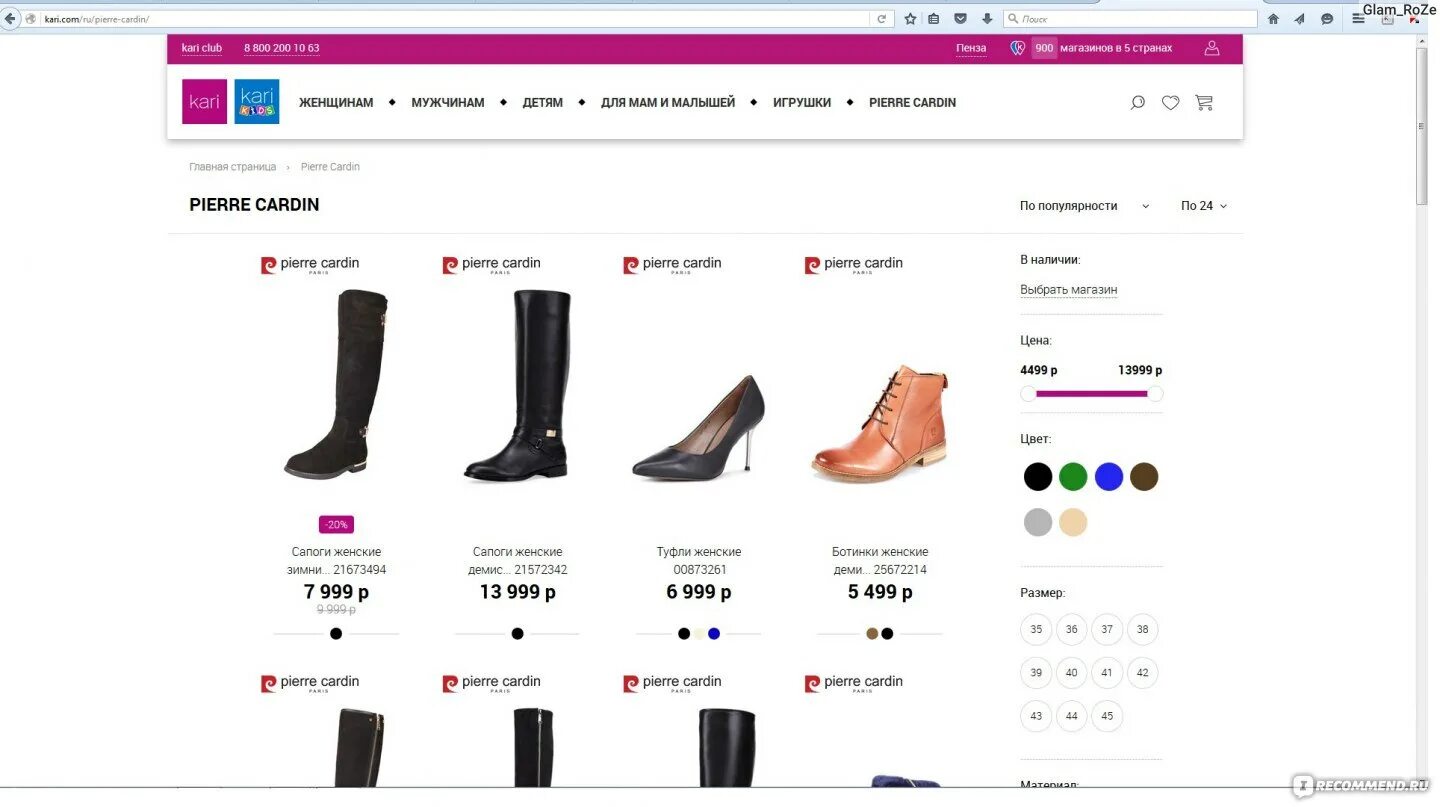1440x807 pixels.
Task: Select the black color filter
Action: [1038, 477]
